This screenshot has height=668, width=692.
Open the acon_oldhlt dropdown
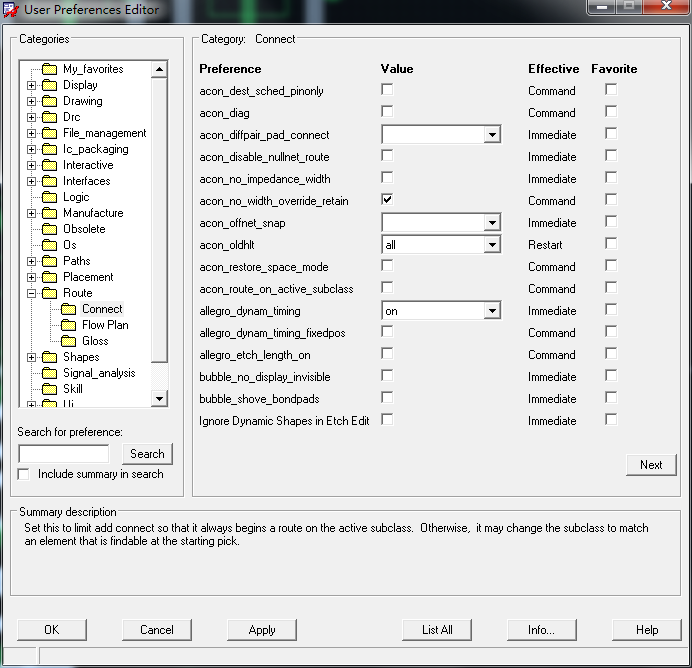coord(491,245)
